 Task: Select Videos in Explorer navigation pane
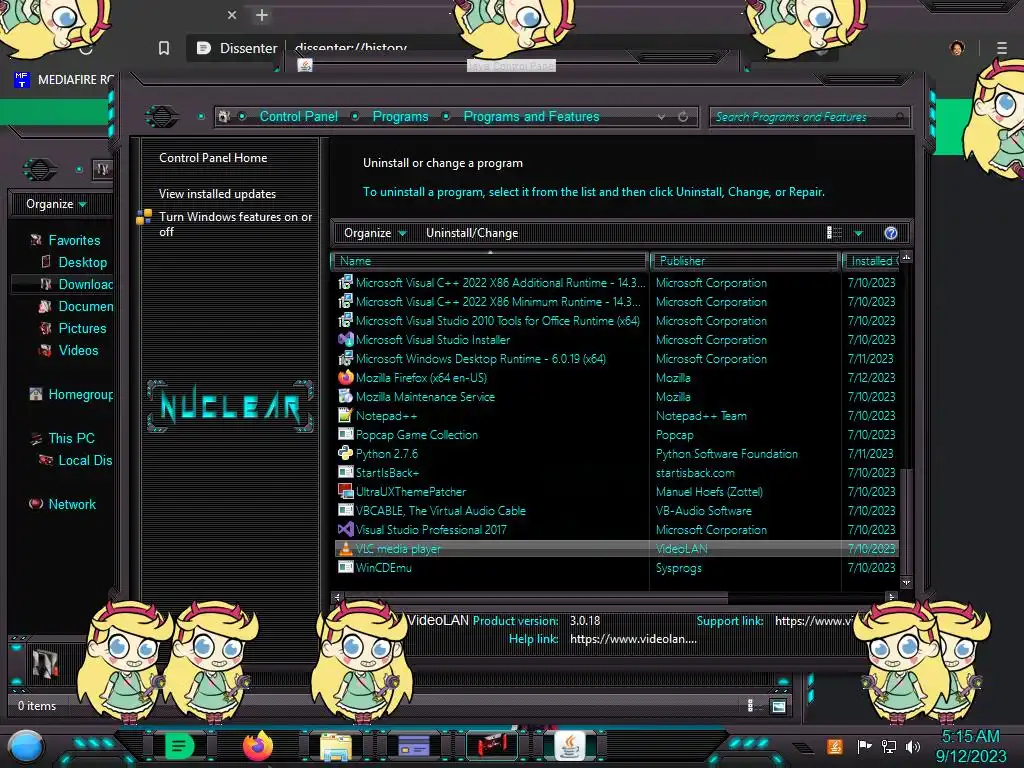78,351
